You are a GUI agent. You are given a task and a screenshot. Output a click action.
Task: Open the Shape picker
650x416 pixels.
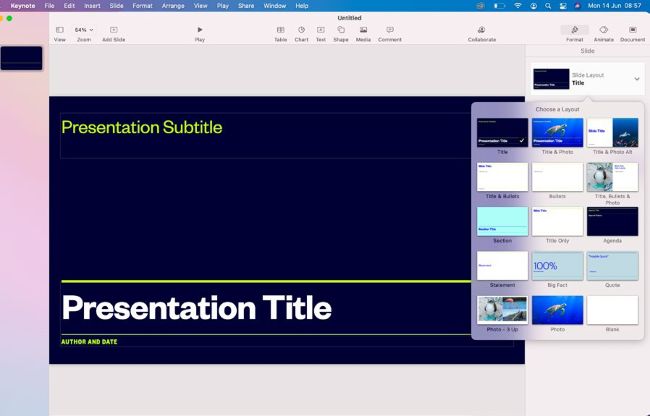click(341, 30)
